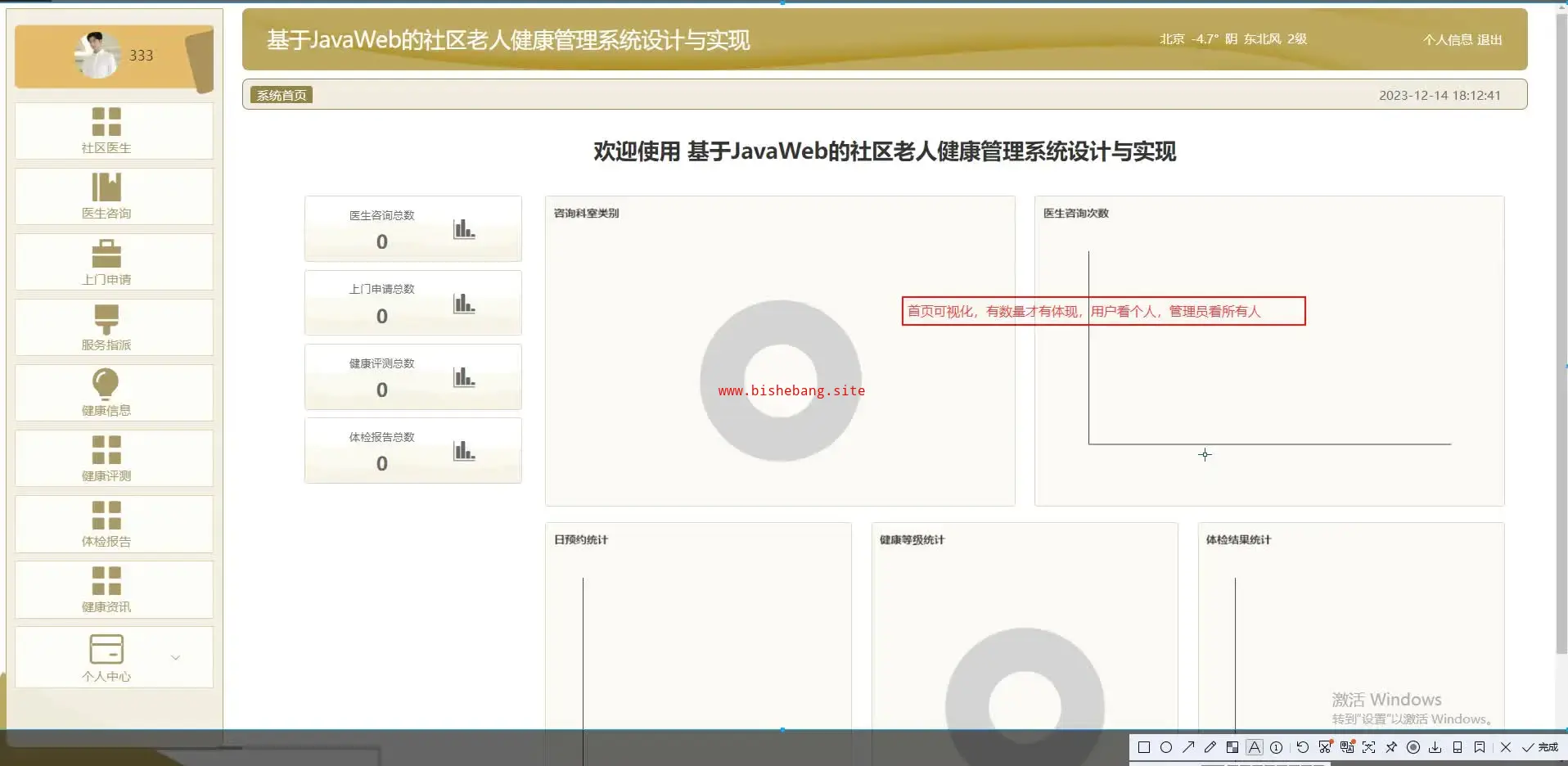1568x766 pixels.
Task: Click the 上门申请总数 card label
Action: 382,289
